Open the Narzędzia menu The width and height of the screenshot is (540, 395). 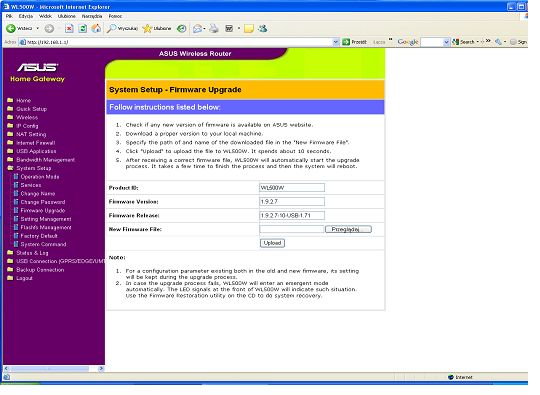click(x=92, y=16)
